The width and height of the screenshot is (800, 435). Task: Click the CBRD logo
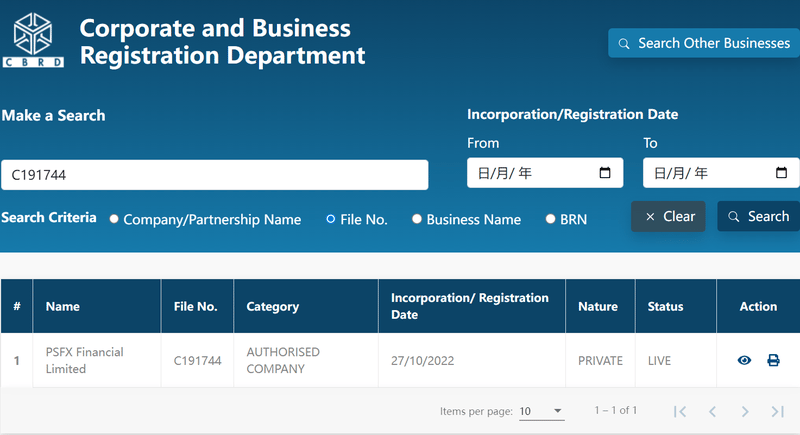(33, 40)
